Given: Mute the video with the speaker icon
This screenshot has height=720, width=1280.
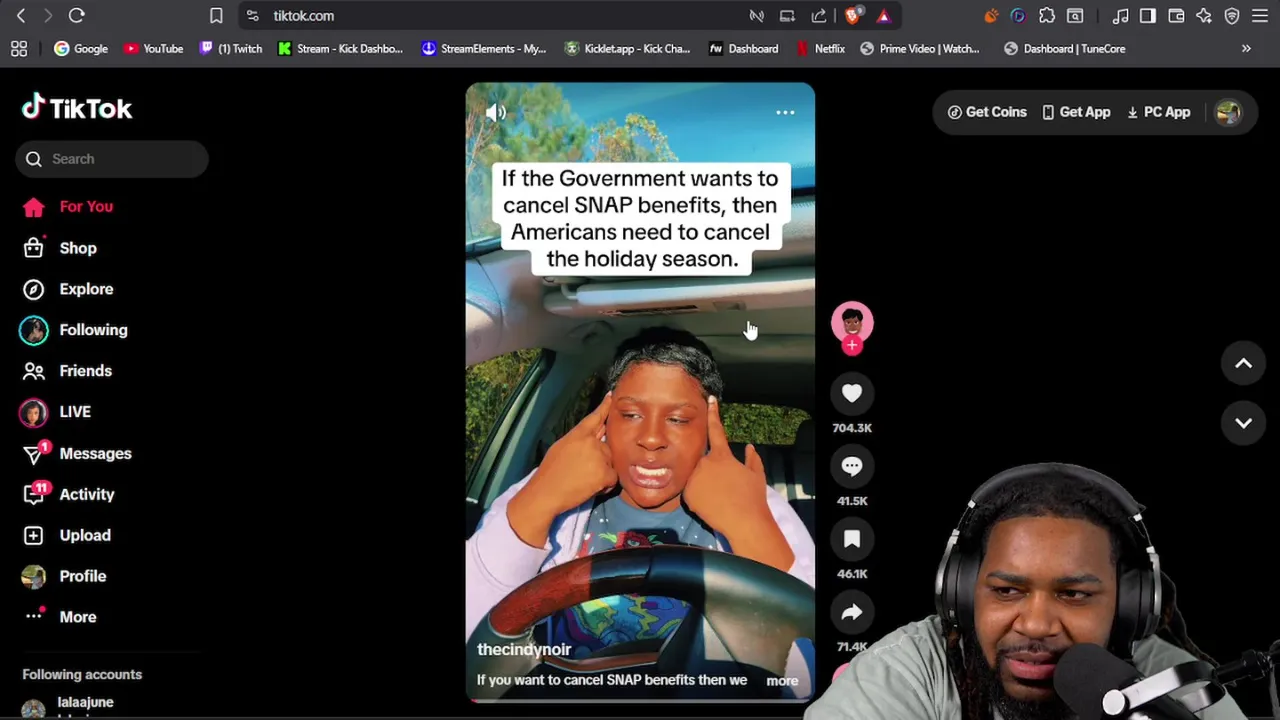Looking at the screenshot, I should click(x=496, y=112).
